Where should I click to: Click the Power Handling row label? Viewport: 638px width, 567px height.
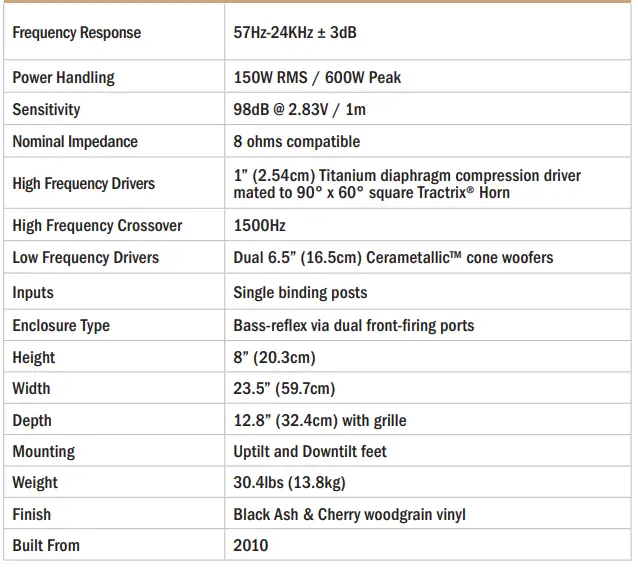point(63,77)
